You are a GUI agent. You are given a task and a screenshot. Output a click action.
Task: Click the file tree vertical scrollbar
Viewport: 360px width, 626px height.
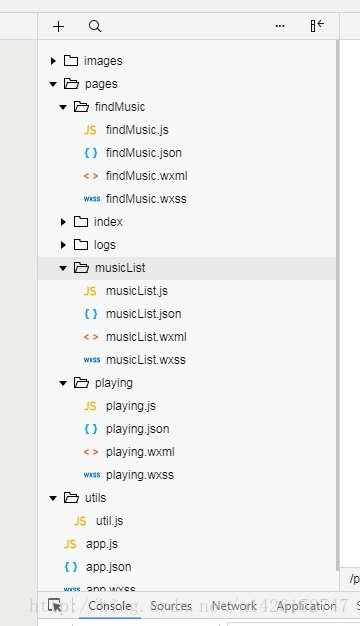point(338,303)
